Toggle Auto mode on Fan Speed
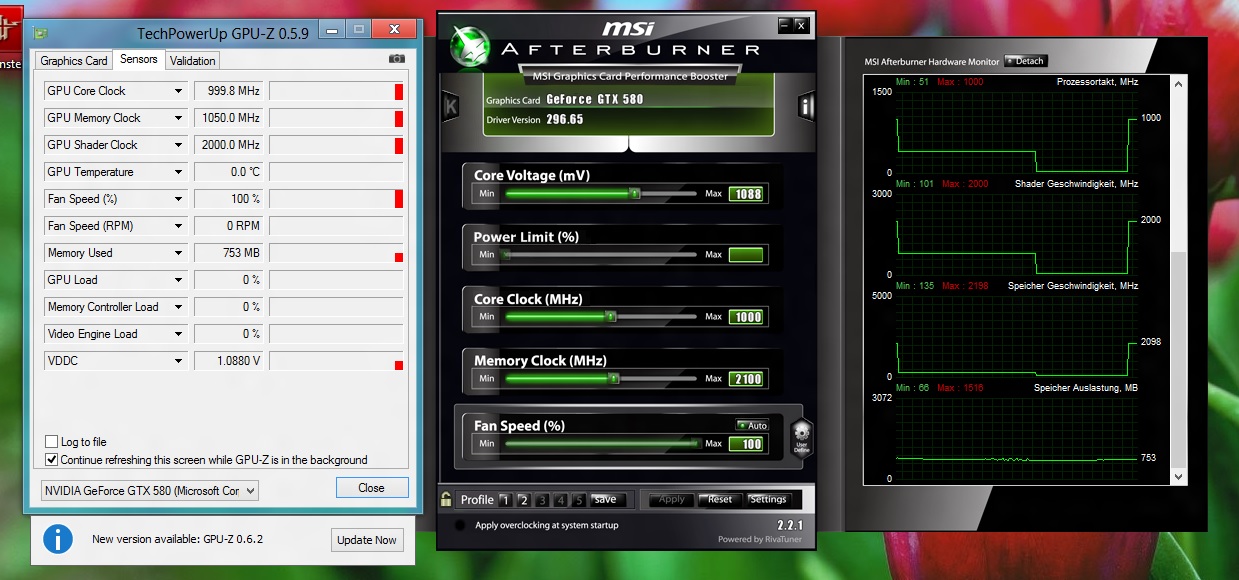 (x=753, y=425)
